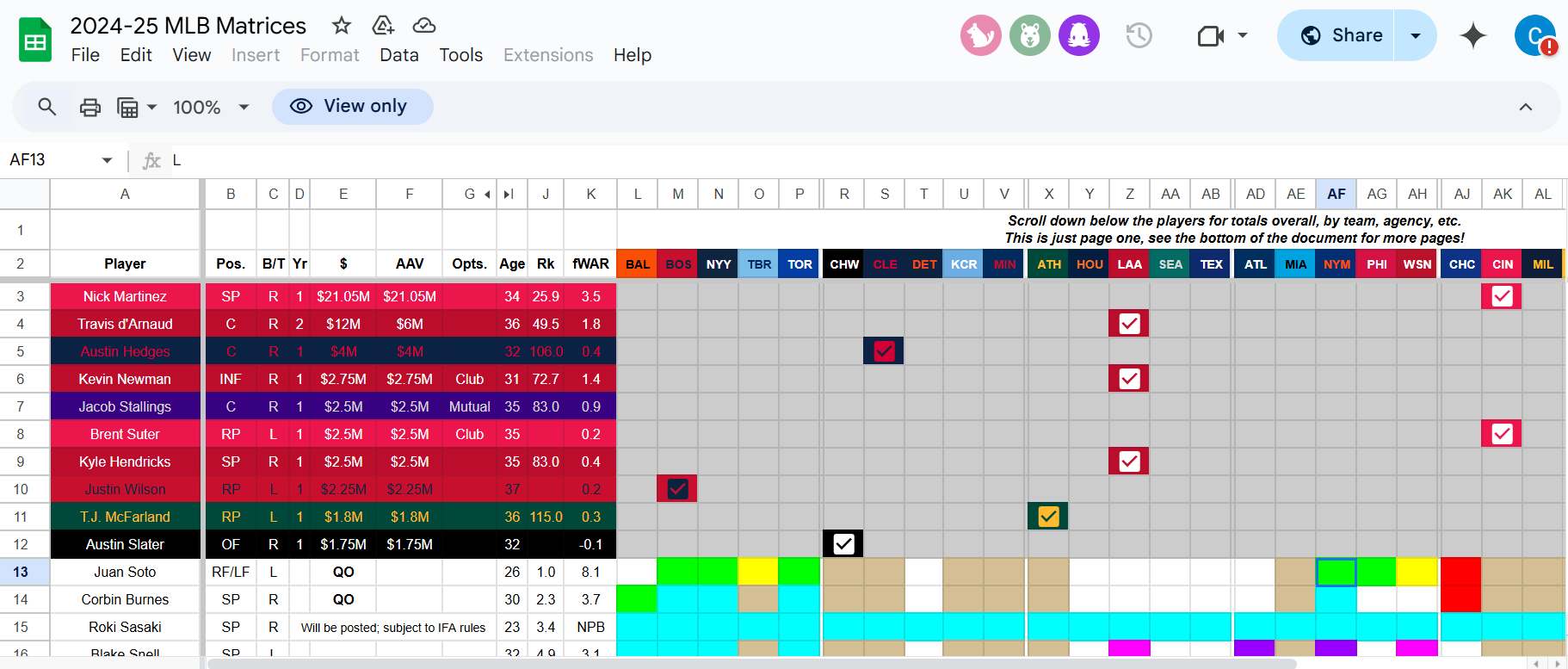The image size is (1568, 669).
Task: Toggle Kevin Newman LAA checkbox
Action: pyautogui.click(x=1129, y=379)
